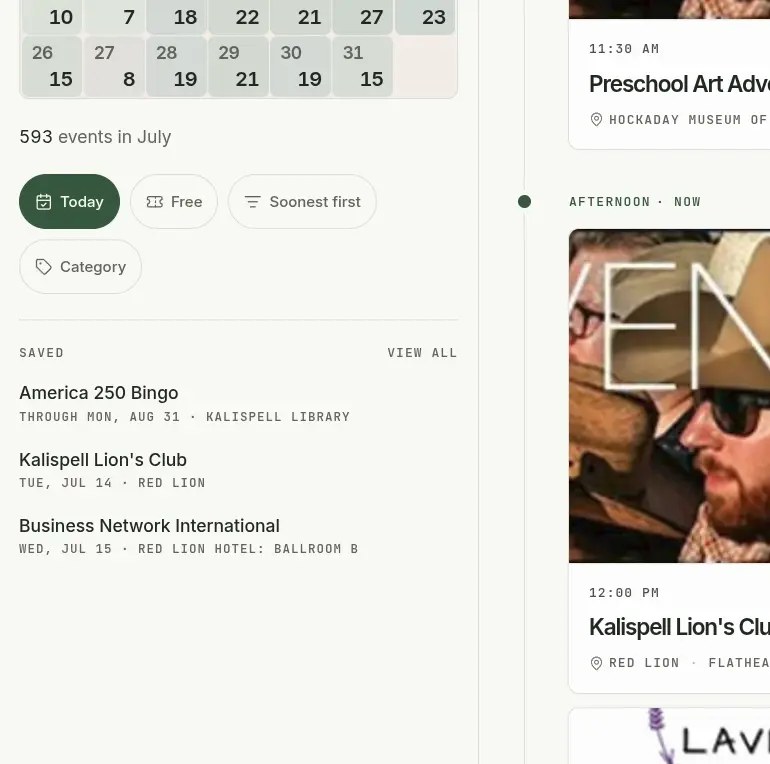Click the 'AFTERNOON · NOW' section label
770x764 pixels.
635,202
